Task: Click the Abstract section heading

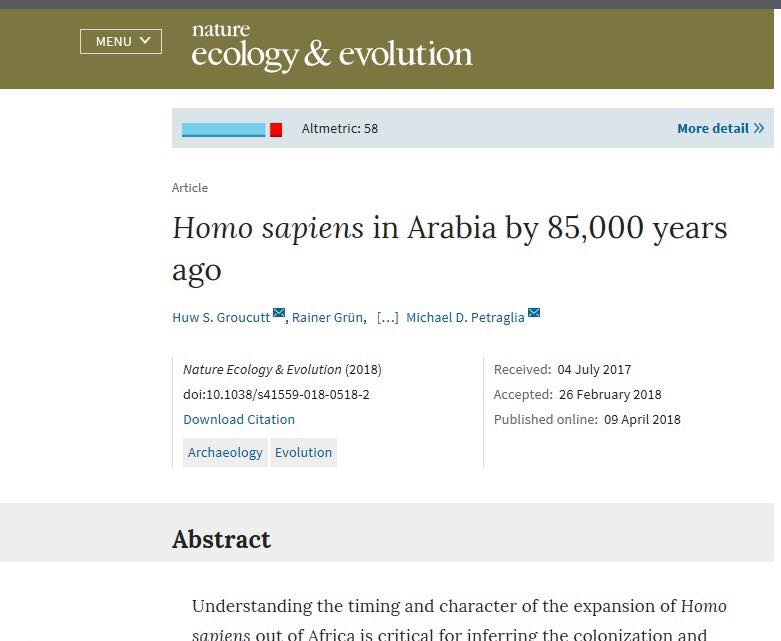Action: (x=221, y=539)
